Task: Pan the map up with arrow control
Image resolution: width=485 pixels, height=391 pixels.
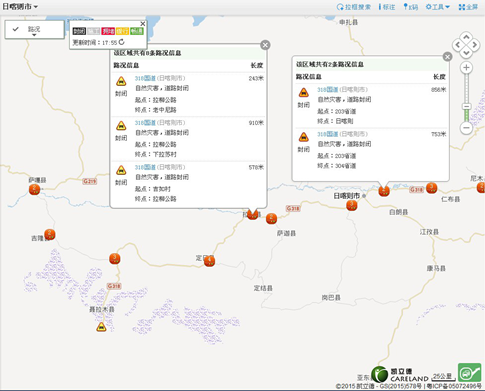Action: [x=466, y=36]
